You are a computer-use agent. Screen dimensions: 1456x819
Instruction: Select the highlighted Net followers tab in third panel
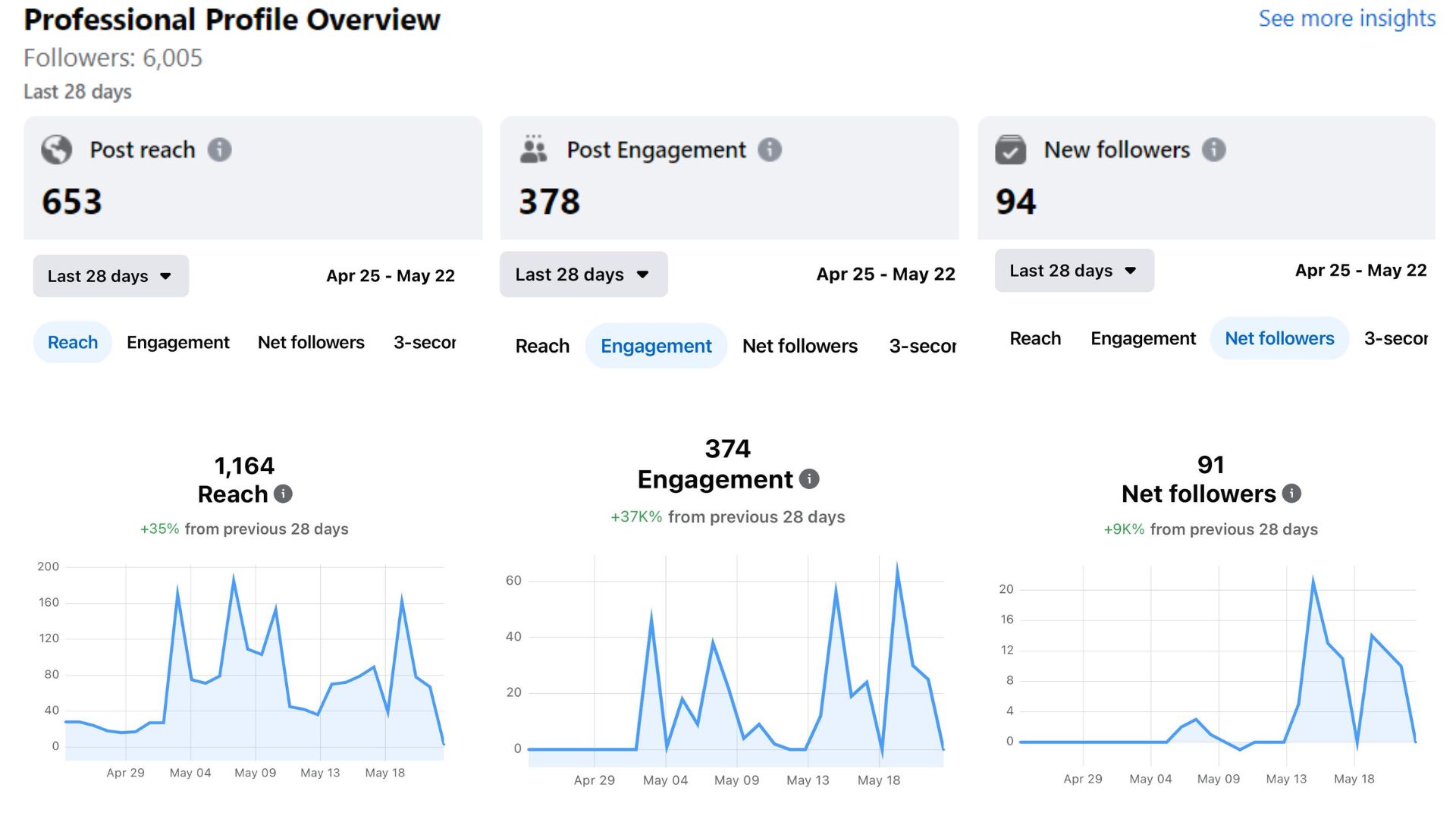(1279, 339)
